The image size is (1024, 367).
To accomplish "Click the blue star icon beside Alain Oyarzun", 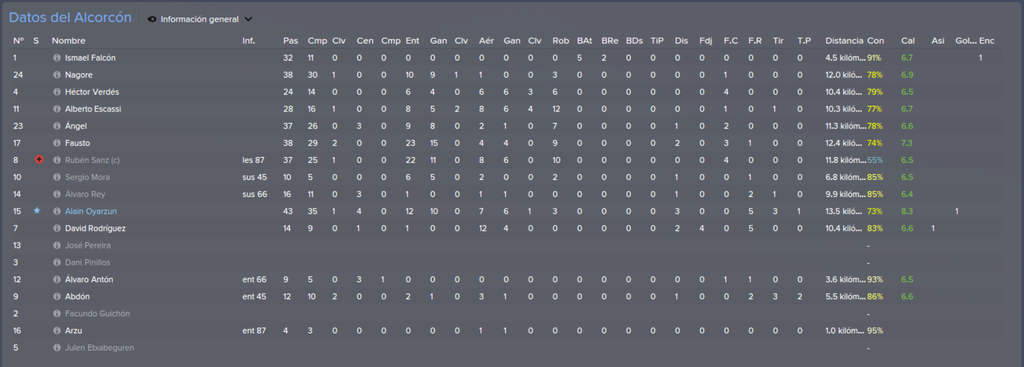I will pos(37,211).
